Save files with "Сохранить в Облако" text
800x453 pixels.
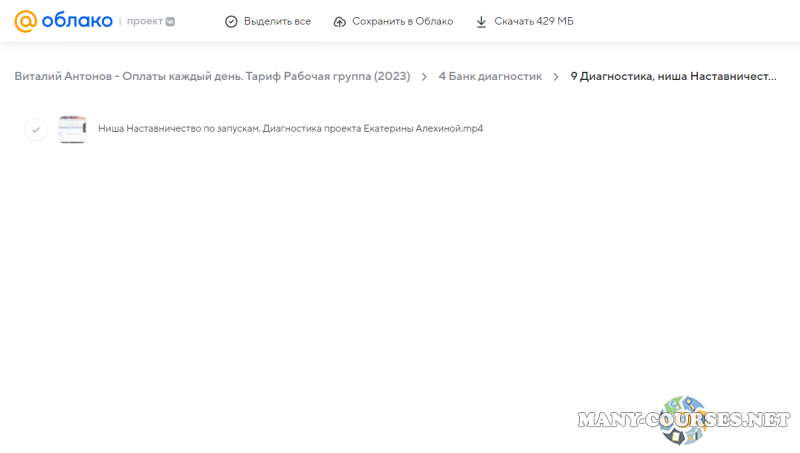(x=402, y=21)
